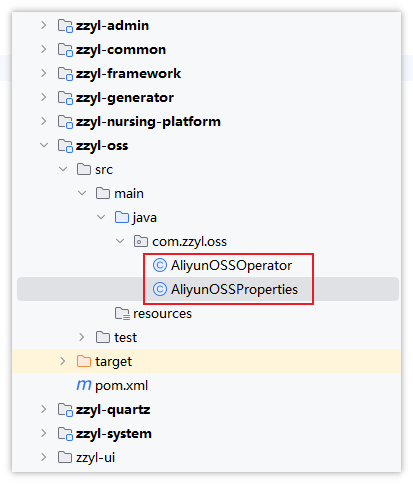Expand the test folder chevron
The image size is (413, 484).
82,337
